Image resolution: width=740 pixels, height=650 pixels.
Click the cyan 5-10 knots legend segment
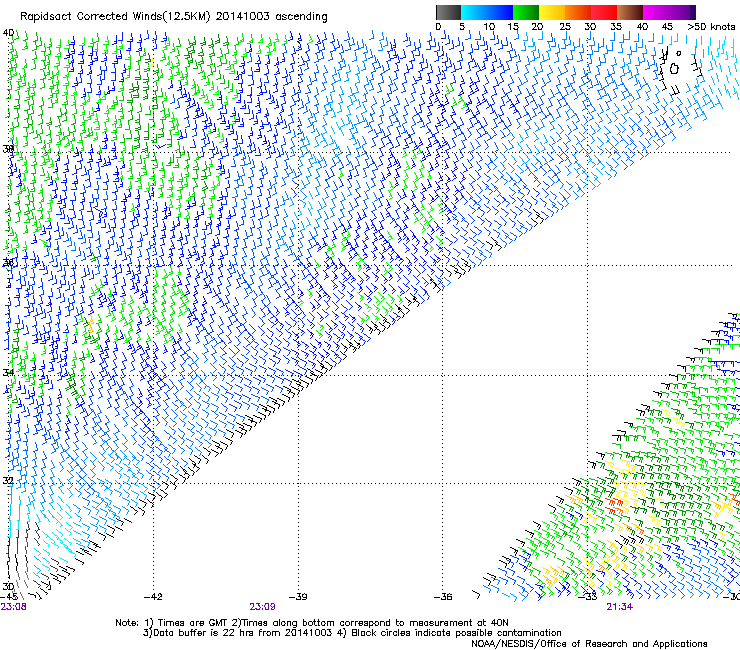click(474, 12)
